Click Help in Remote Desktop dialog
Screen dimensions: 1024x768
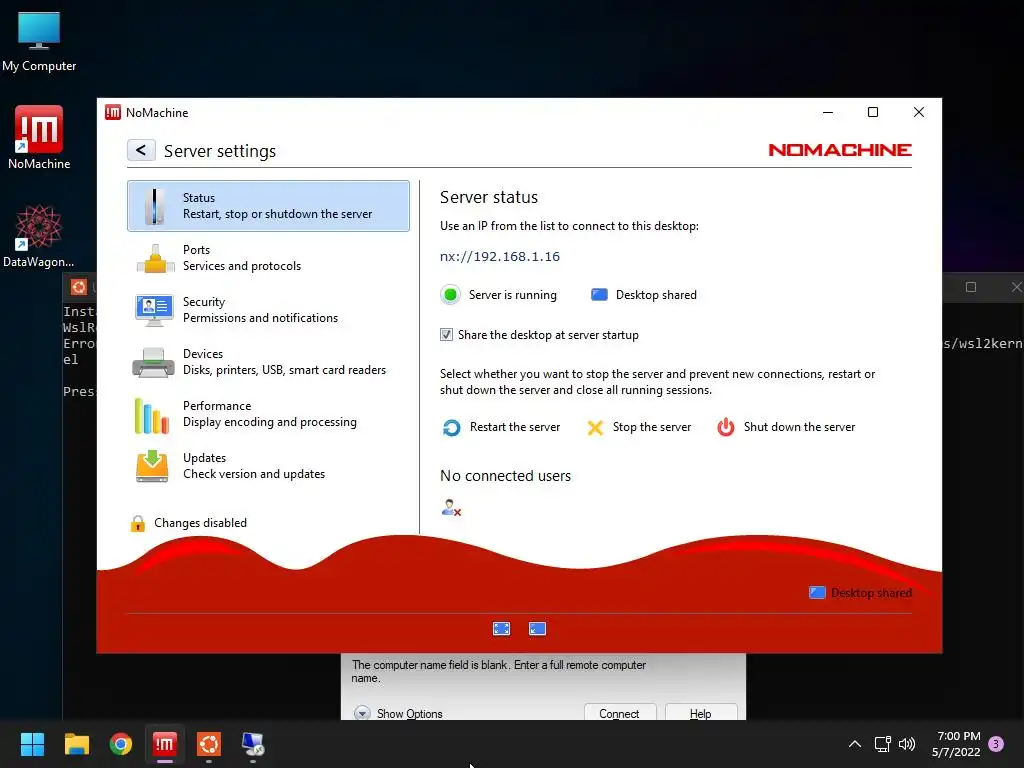[701, 713]
